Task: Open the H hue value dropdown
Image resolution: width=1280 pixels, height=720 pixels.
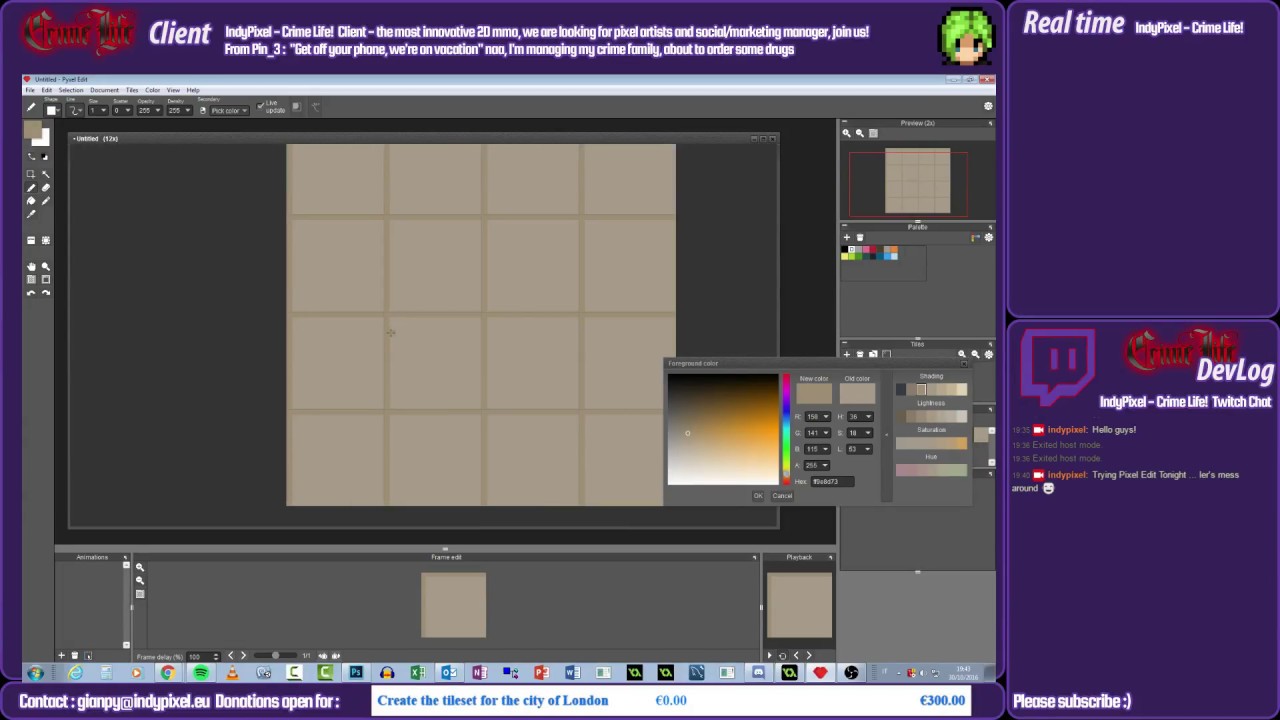Action: coord(860,417)
